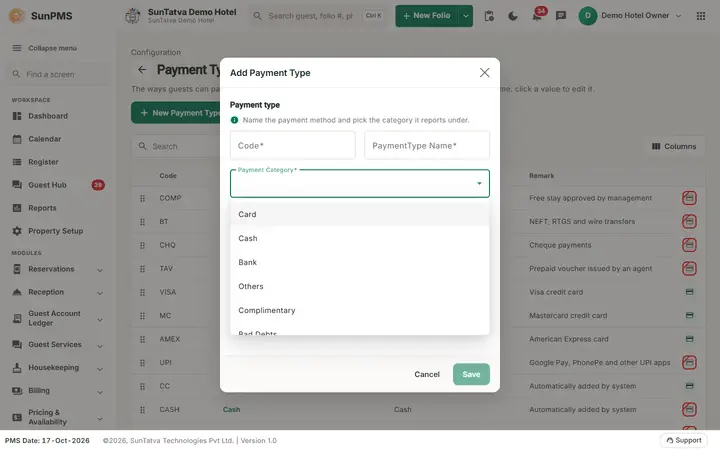Click the VISA row drag handle
720x450 pixels.
[142, 292]
